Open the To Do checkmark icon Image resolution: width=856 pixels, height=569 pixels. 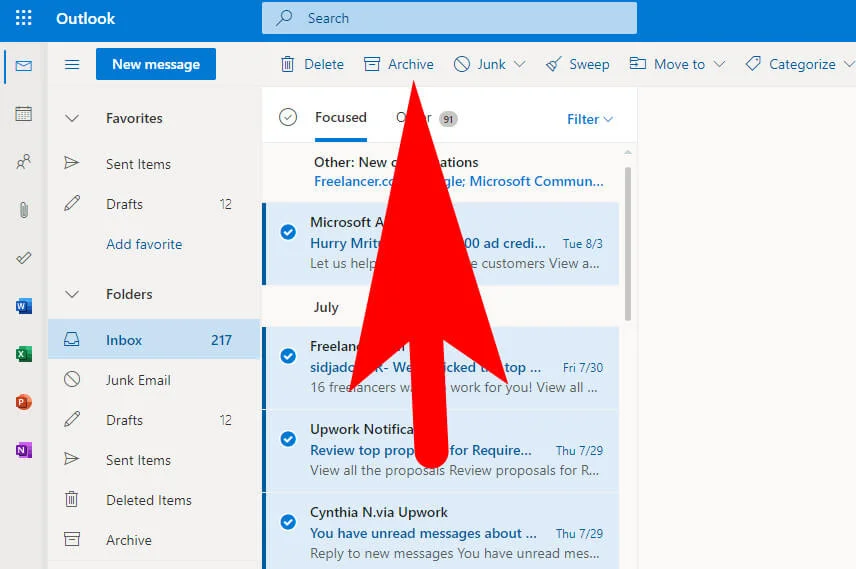tap(23, 258)
